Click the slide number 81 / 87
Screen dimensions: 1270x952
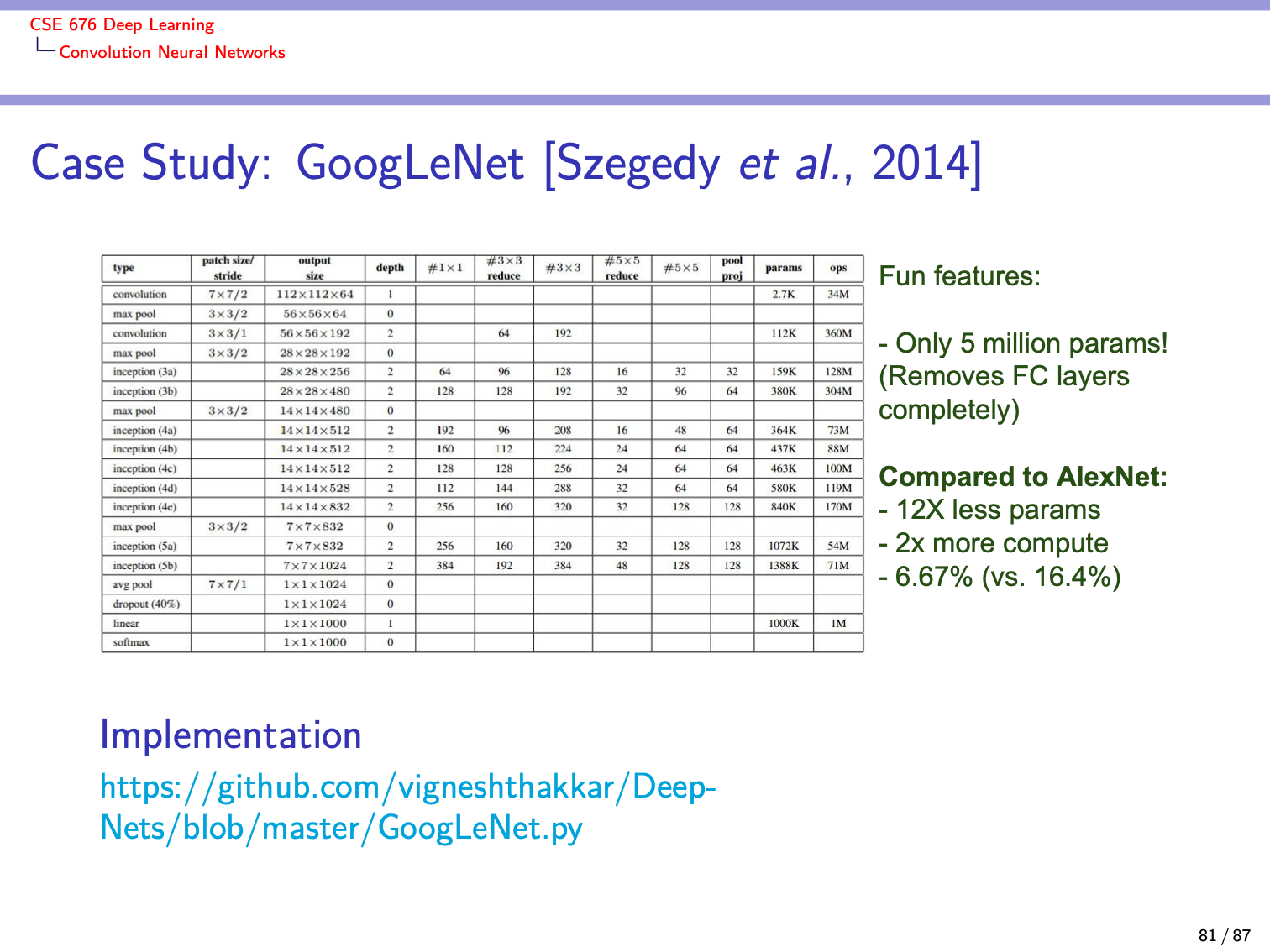coord(1225,935)
